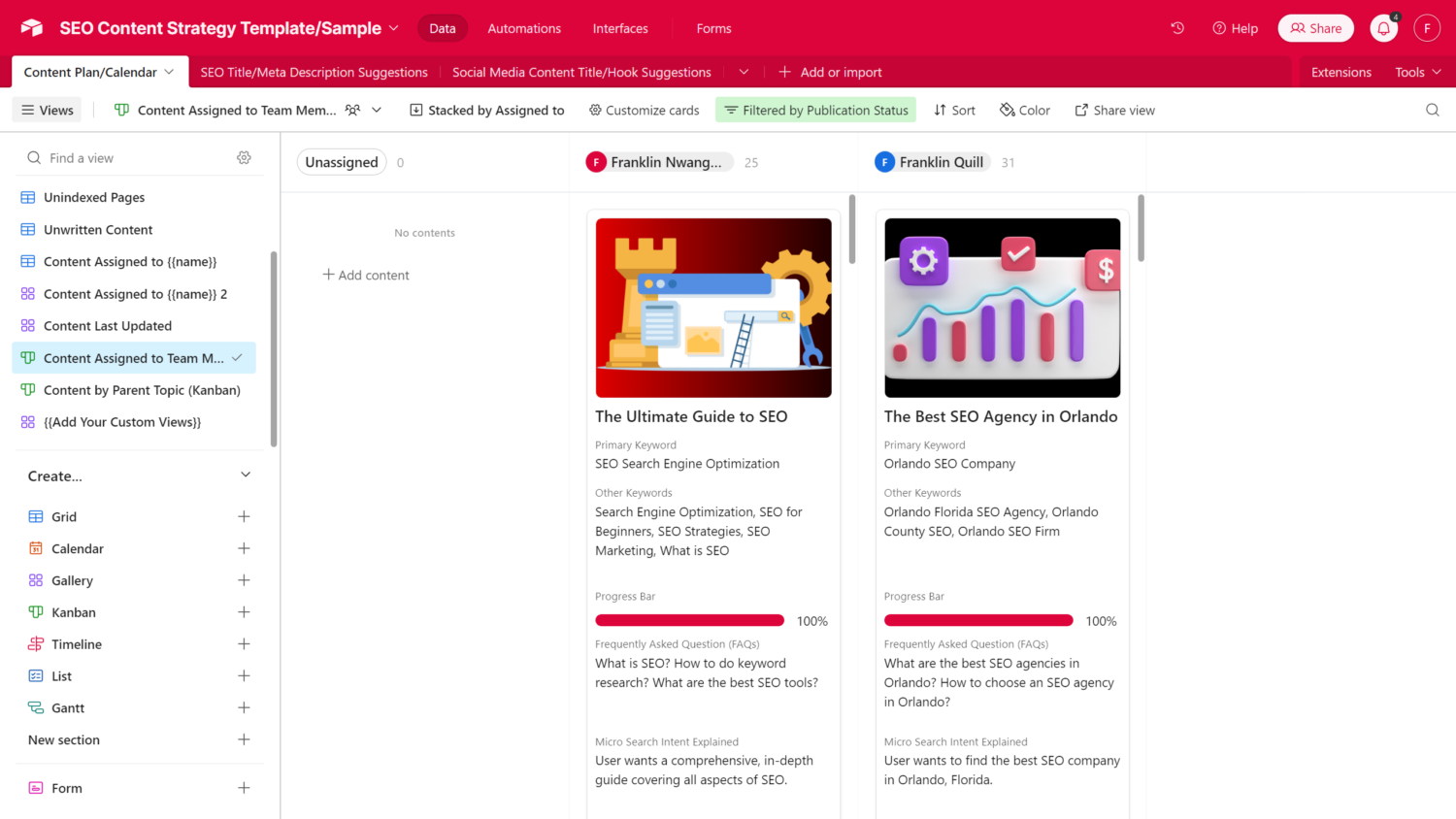The height and width of the screenshot is (819, 1456).
Task: Add a new Calendar view with plus
Action: tap(244, 548)
